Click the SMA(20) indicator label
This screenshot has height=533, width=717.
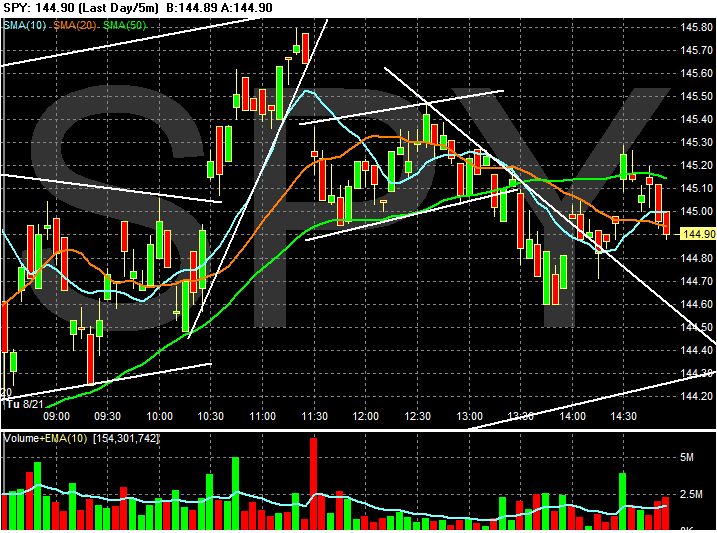(x=75, y=26)
